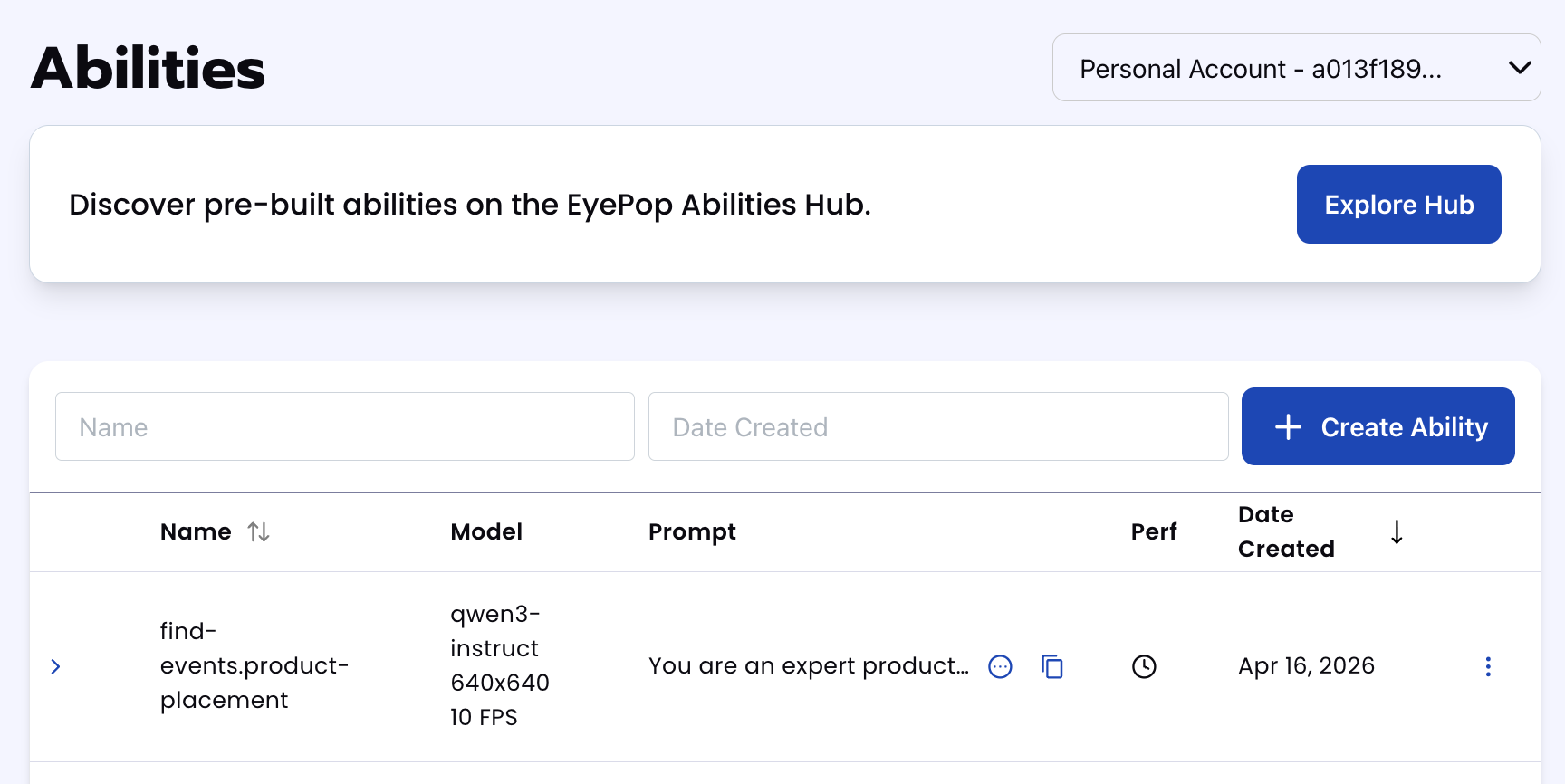Screen dimensions: 1565x784
Task: Click the Date Created filter field
Action: point(937,427)
